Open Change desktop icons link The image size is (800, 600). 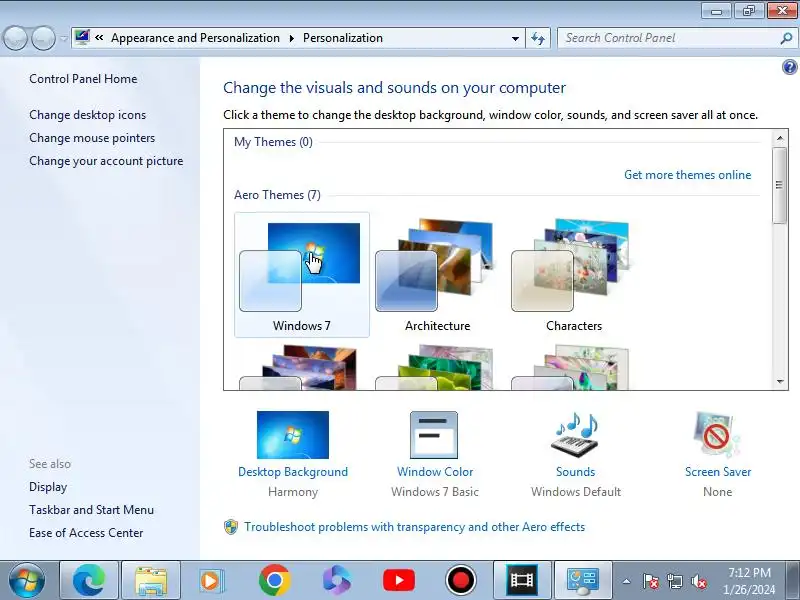88,115
